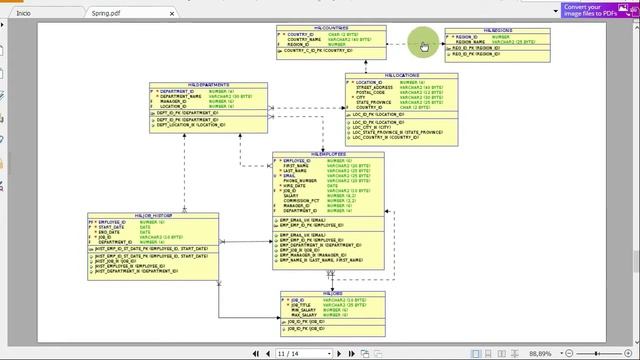Click the Convert image files to PDFs banner
The image size is (640, 360).
click(x=599, y=10)
